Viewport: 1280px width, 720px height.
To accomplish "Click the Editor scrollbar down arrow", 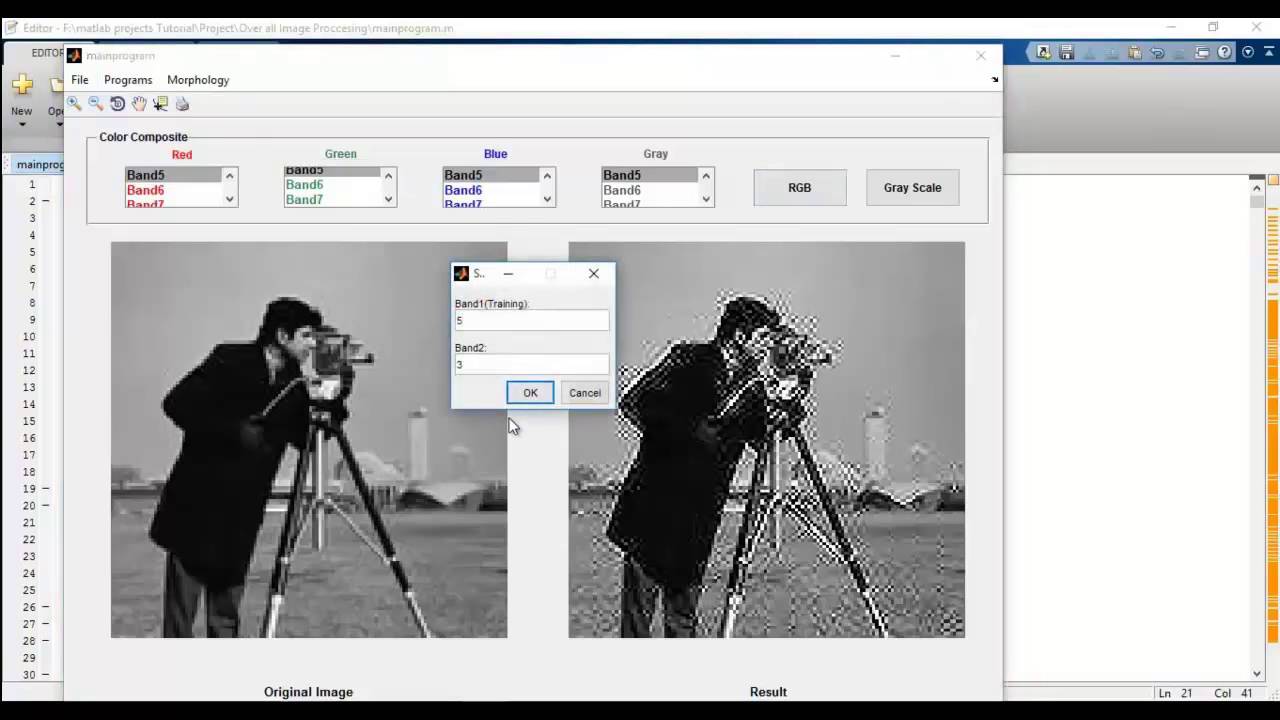I will pos(1257,673).
